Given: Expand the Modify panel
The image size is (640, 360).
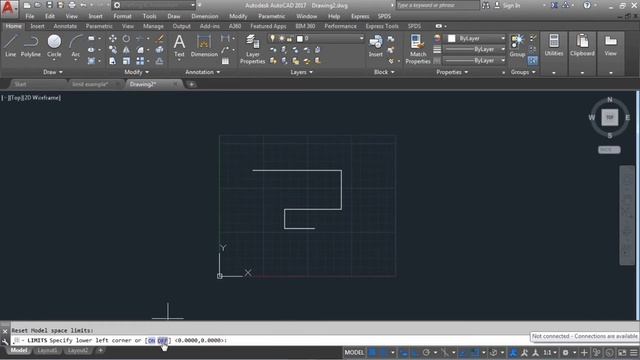Looking at the screenshot, I should [136, 72].
